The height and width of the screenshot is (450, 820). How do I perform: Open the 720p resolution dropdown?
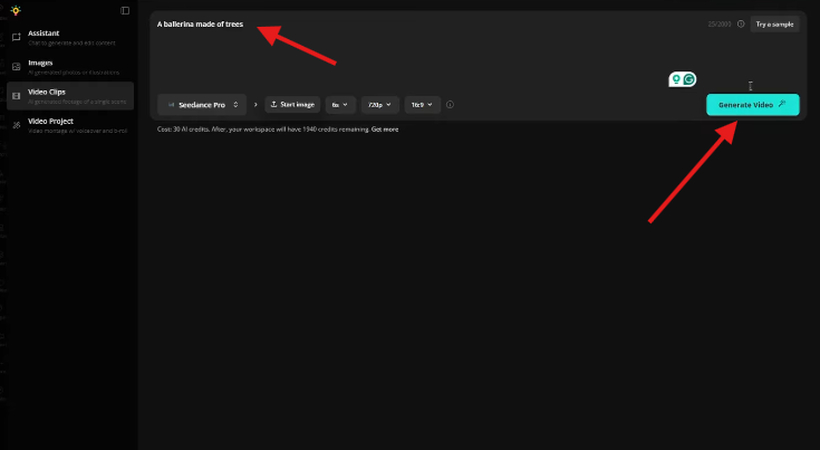pos(380,105)
